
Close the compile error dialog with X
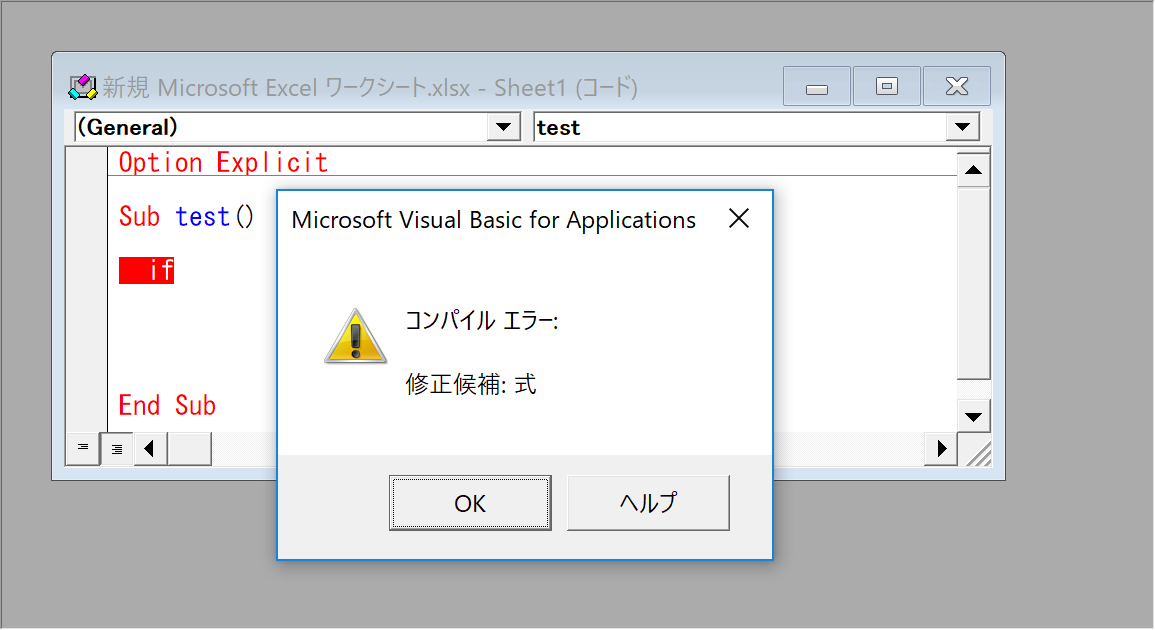(739, 219)
